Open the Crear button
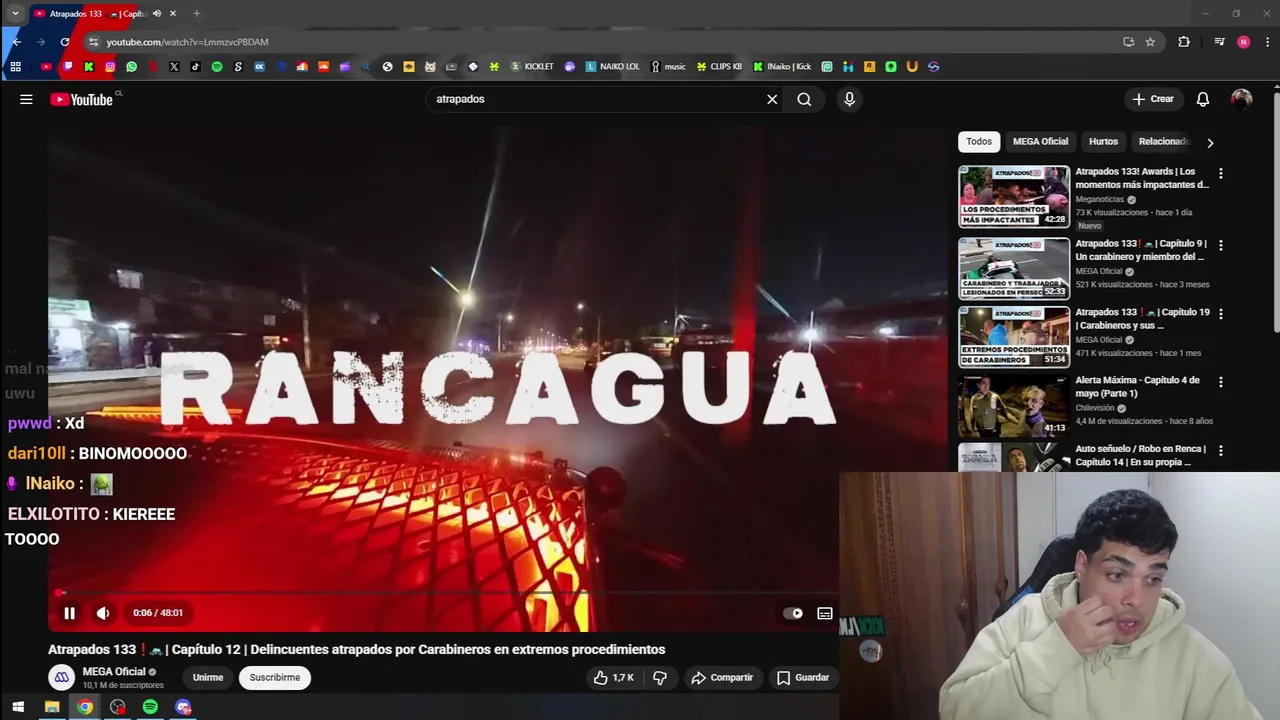The height and width of the screenshot is (720, 1280). tap(1153, 99)
